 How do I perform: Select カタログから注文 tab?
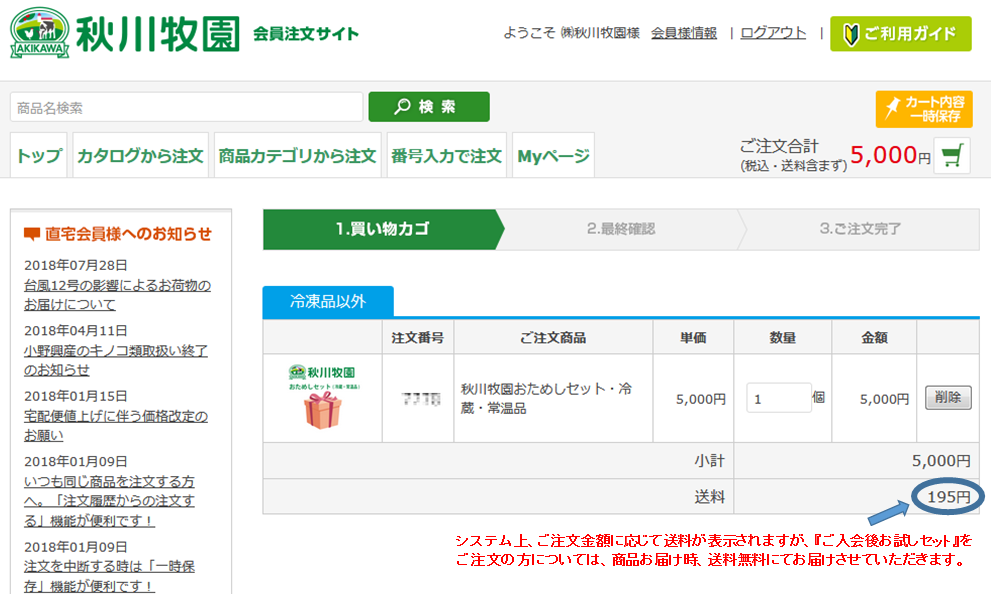(140, 155)
